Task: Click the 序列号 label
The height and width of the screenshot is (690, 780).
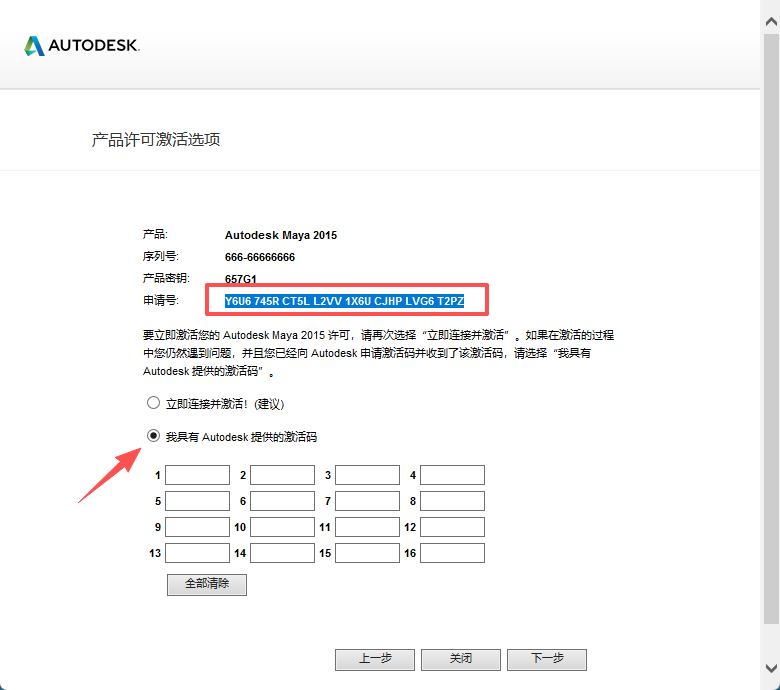Action: 161,257
